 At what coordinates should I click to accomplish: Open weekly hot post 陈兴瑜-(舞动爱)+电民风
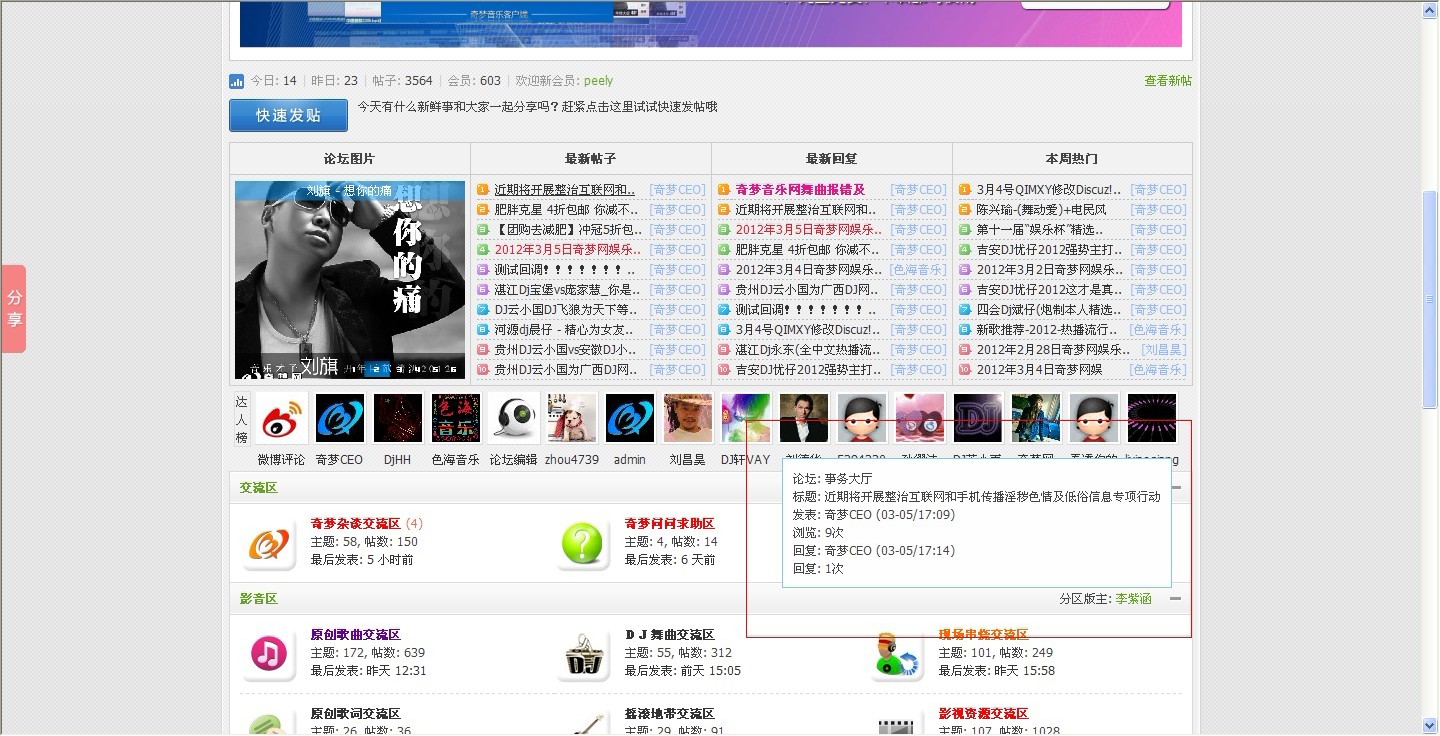[x=1042, y=210]
